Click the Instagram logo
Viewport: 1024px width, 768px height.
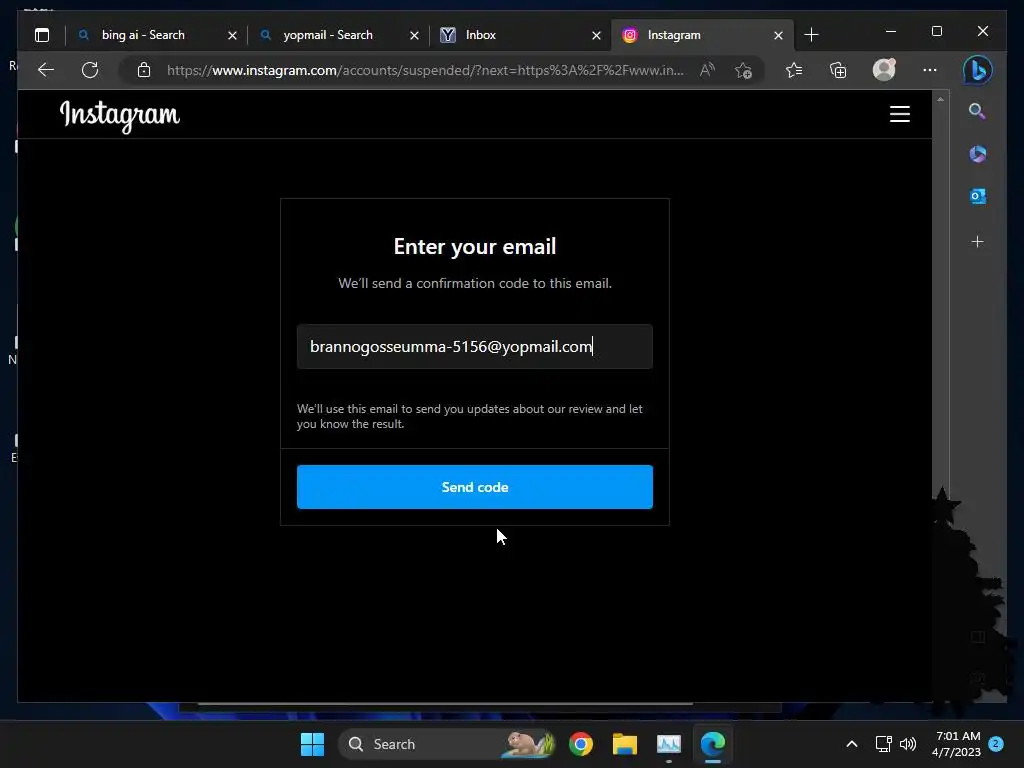[x=120, y=116]
